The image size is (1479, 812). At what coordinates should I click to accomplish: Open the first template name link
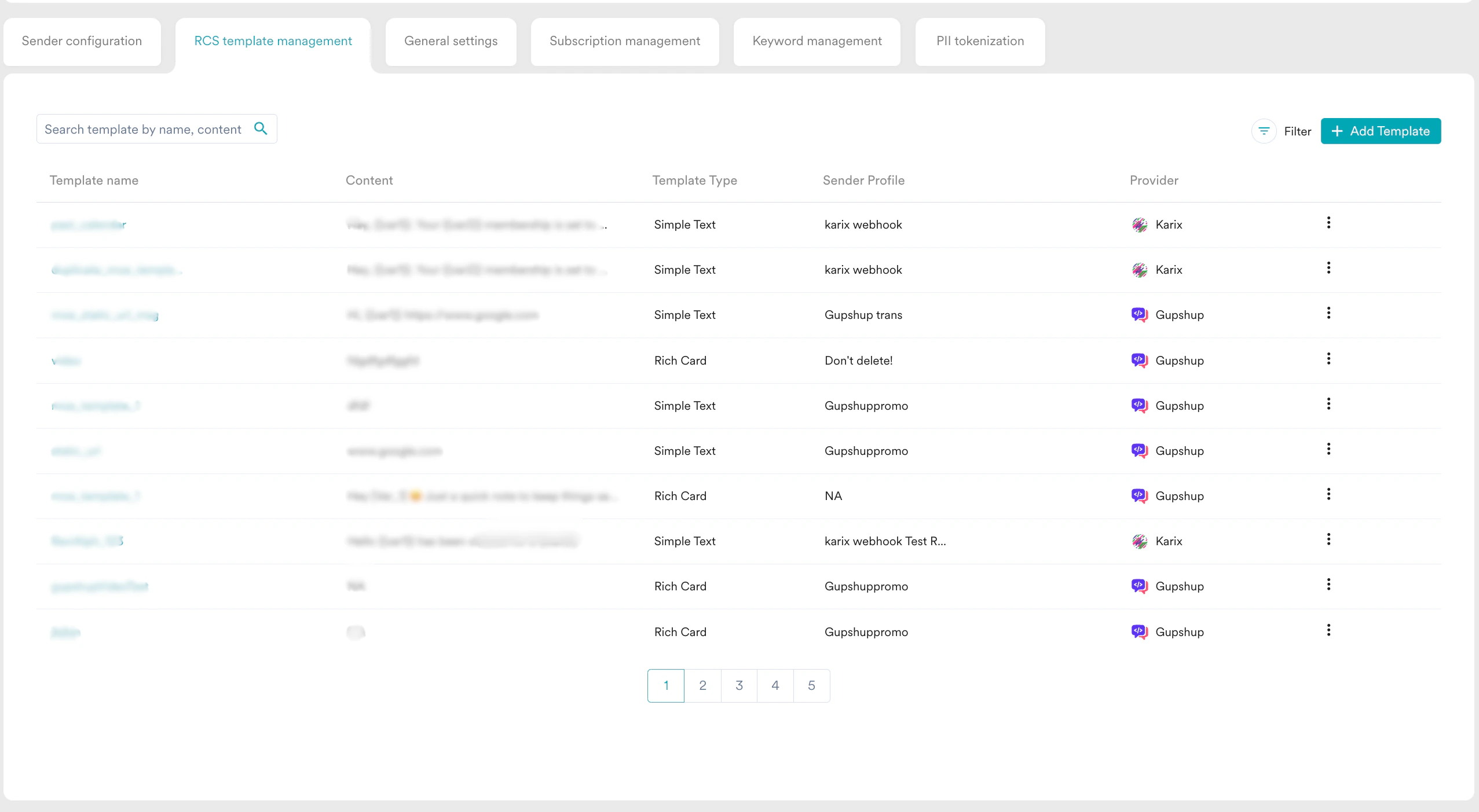click(x=89, y=225)
